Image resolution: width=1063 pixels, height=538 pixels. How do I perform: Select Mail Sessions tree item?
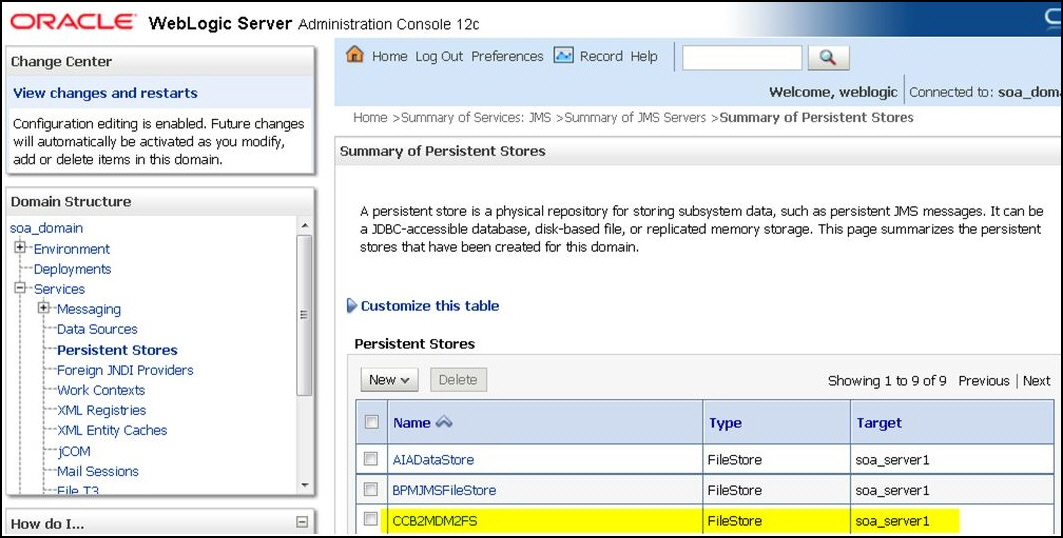click(98, 471)
